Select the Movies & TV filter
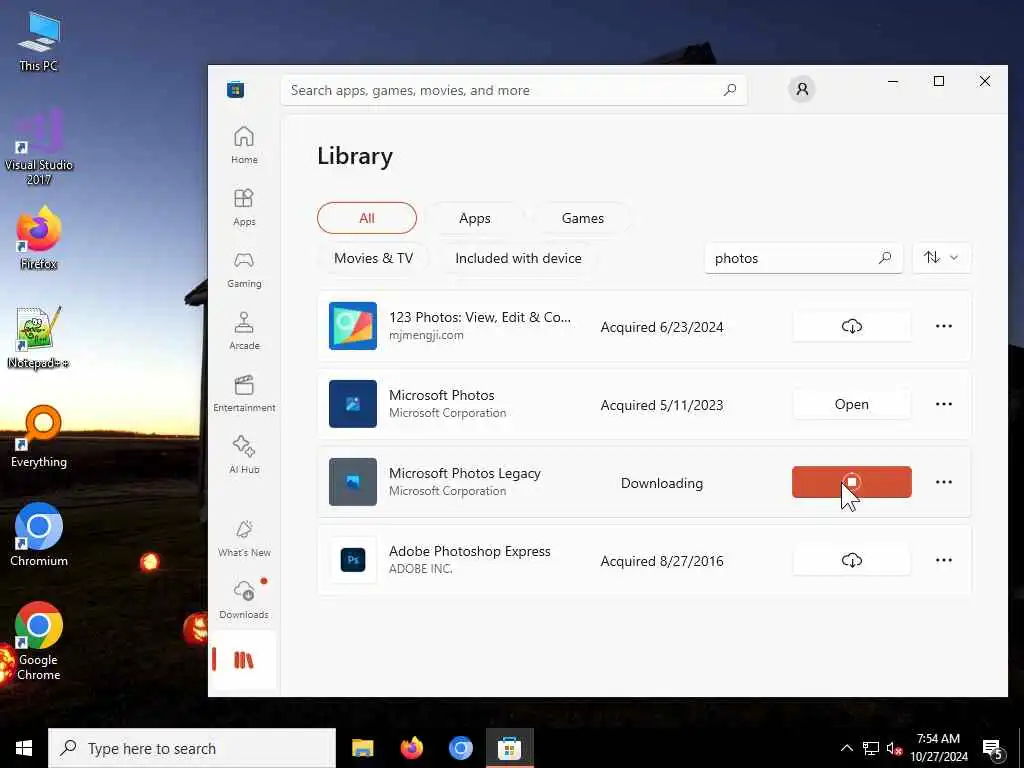Image resolution: width=1024 pixels, height=768 pixels. 374,258
